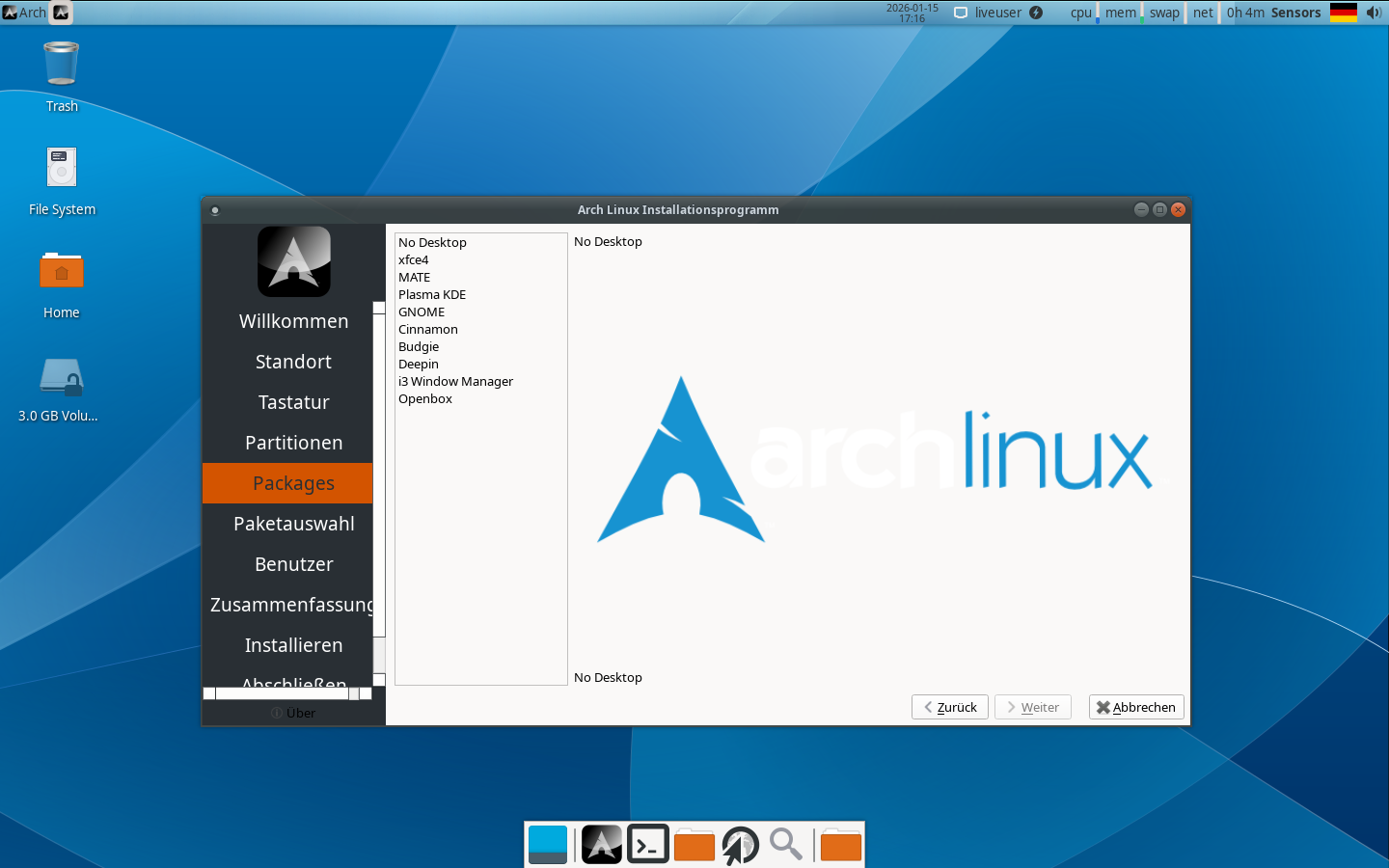Click the Arch installer icon in dock
Viewport: 1389px width, 868px height.
pos(602,845)
